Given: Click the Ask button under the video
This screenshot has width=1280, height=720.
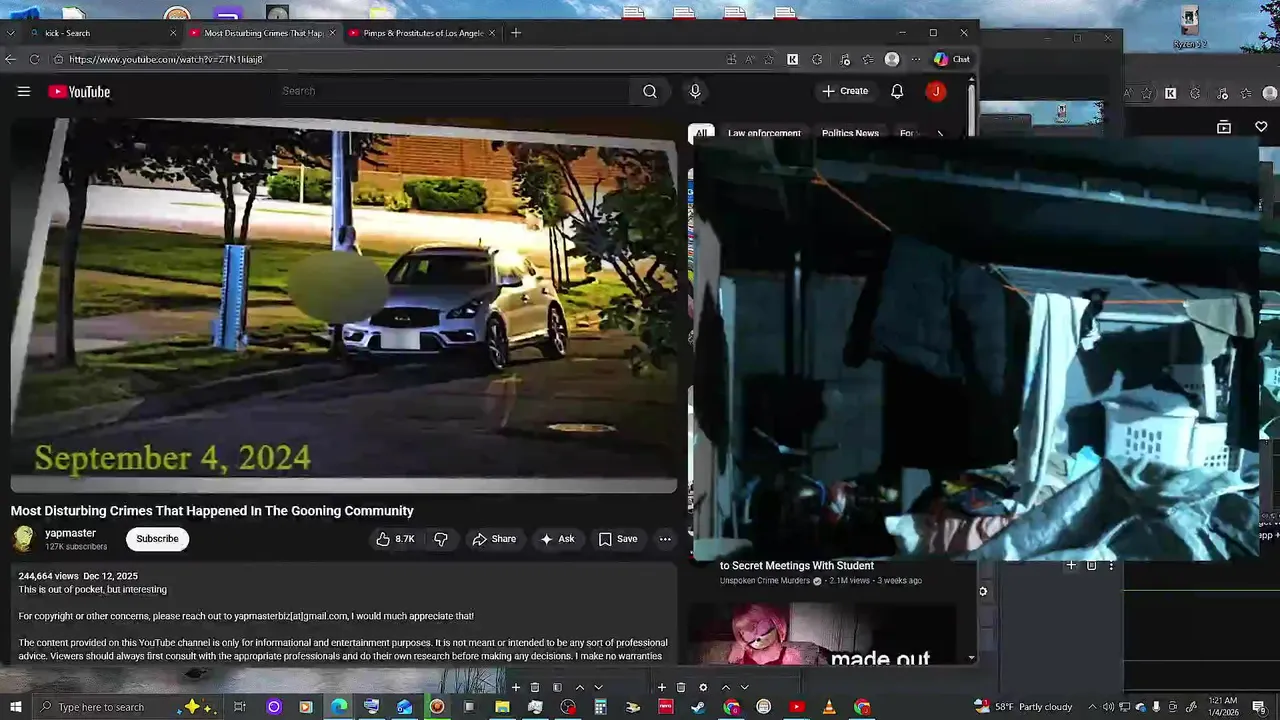Looking at the screenshot, I should [557, 539].
